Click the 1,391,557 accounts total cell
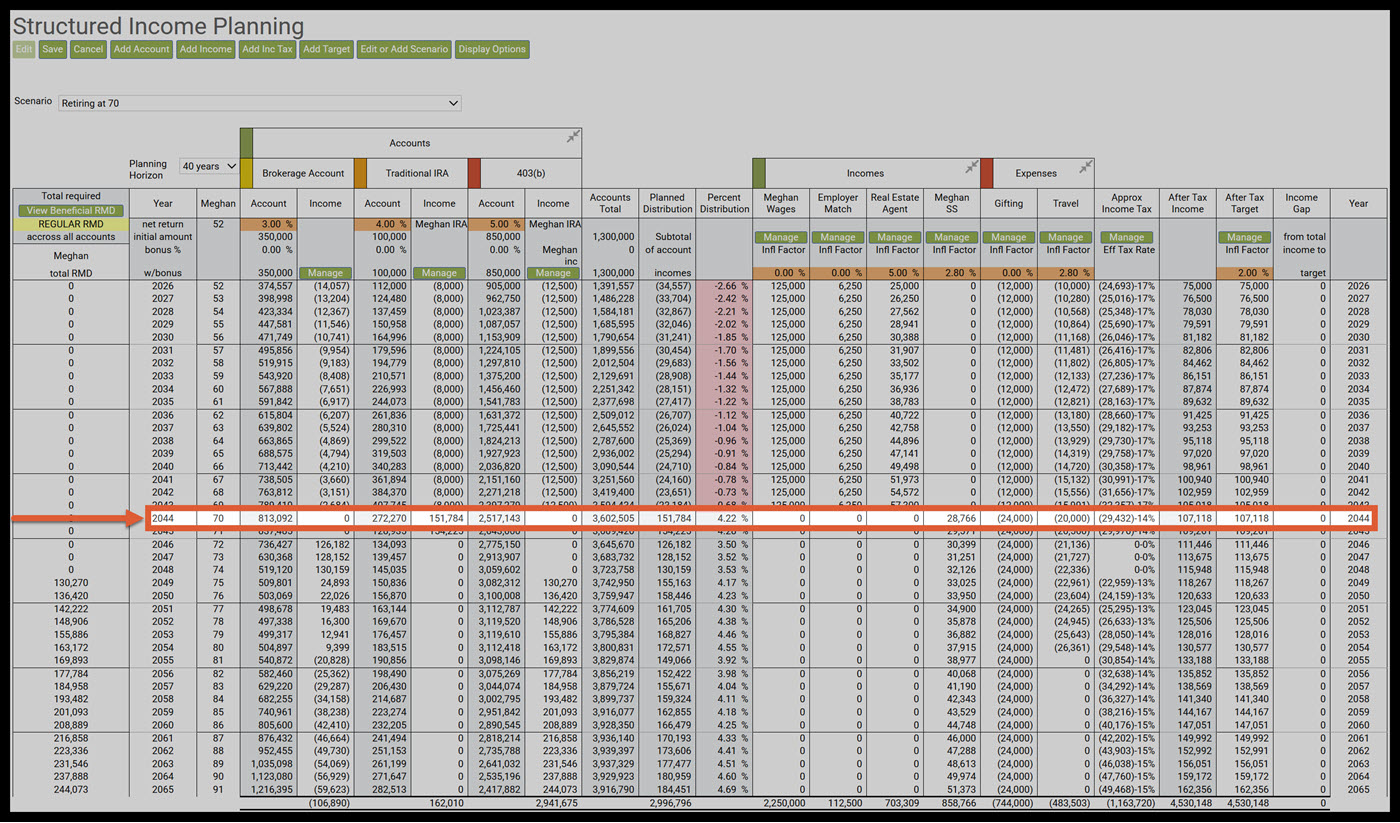 click(x=610, y=286)
